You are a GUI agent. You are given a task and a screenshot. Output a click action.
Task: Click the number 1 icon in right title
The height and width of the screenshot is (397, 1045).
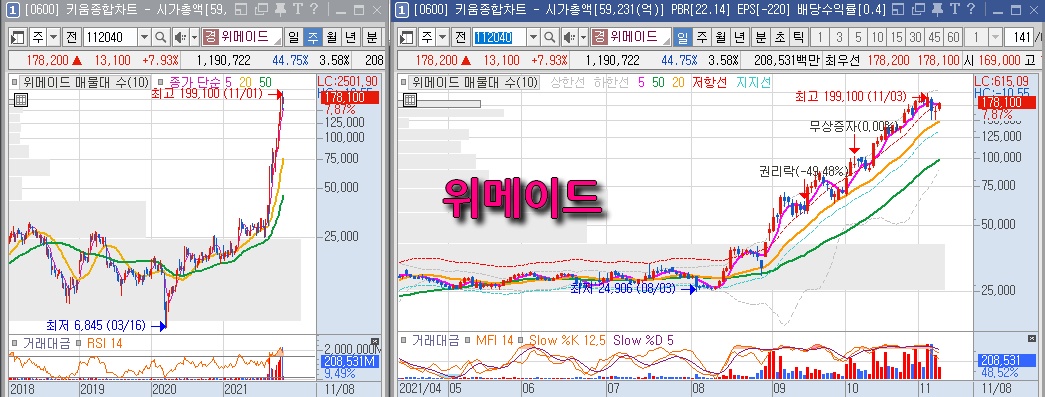[401, 10]
